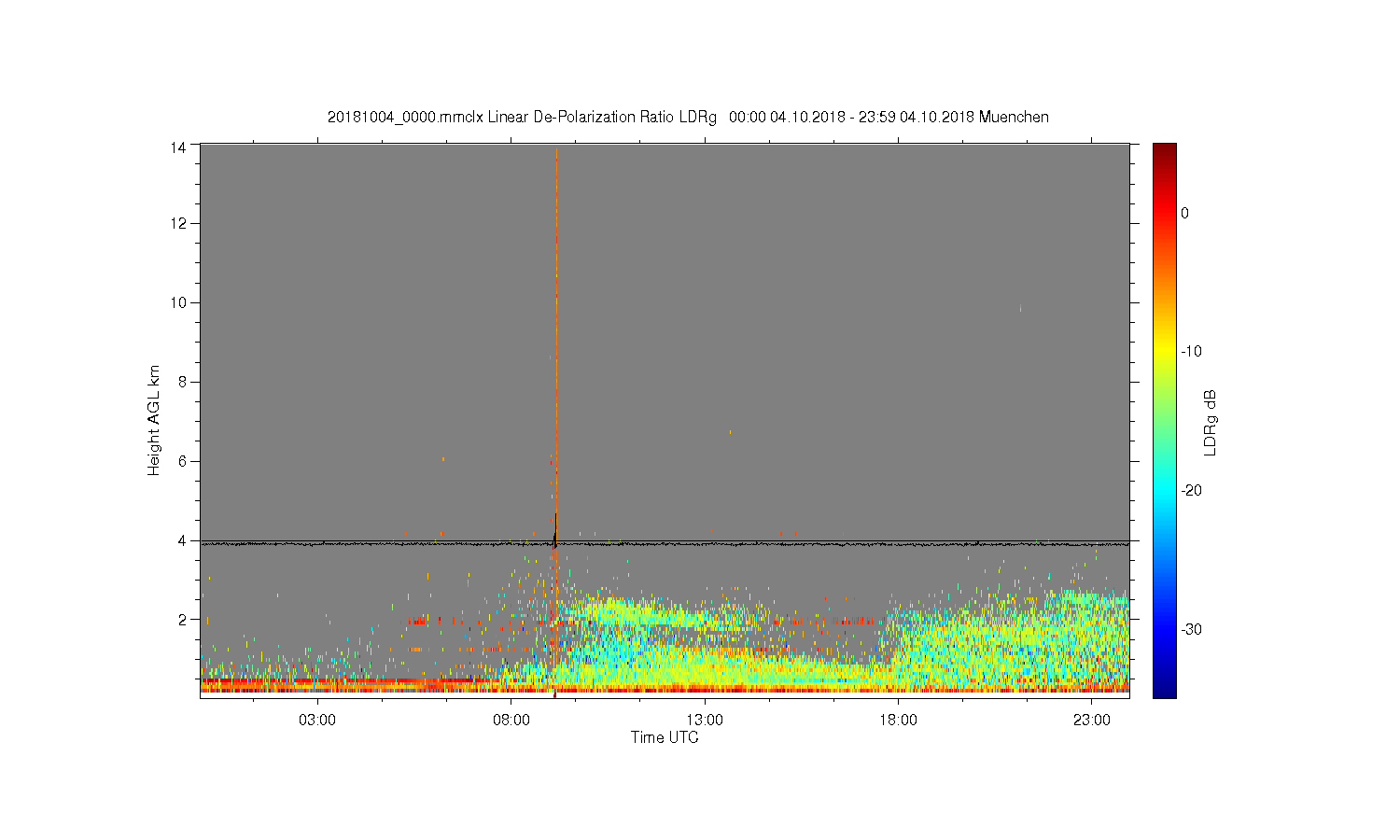Click the '-10' colorbar tick label

coord(1191,352)
